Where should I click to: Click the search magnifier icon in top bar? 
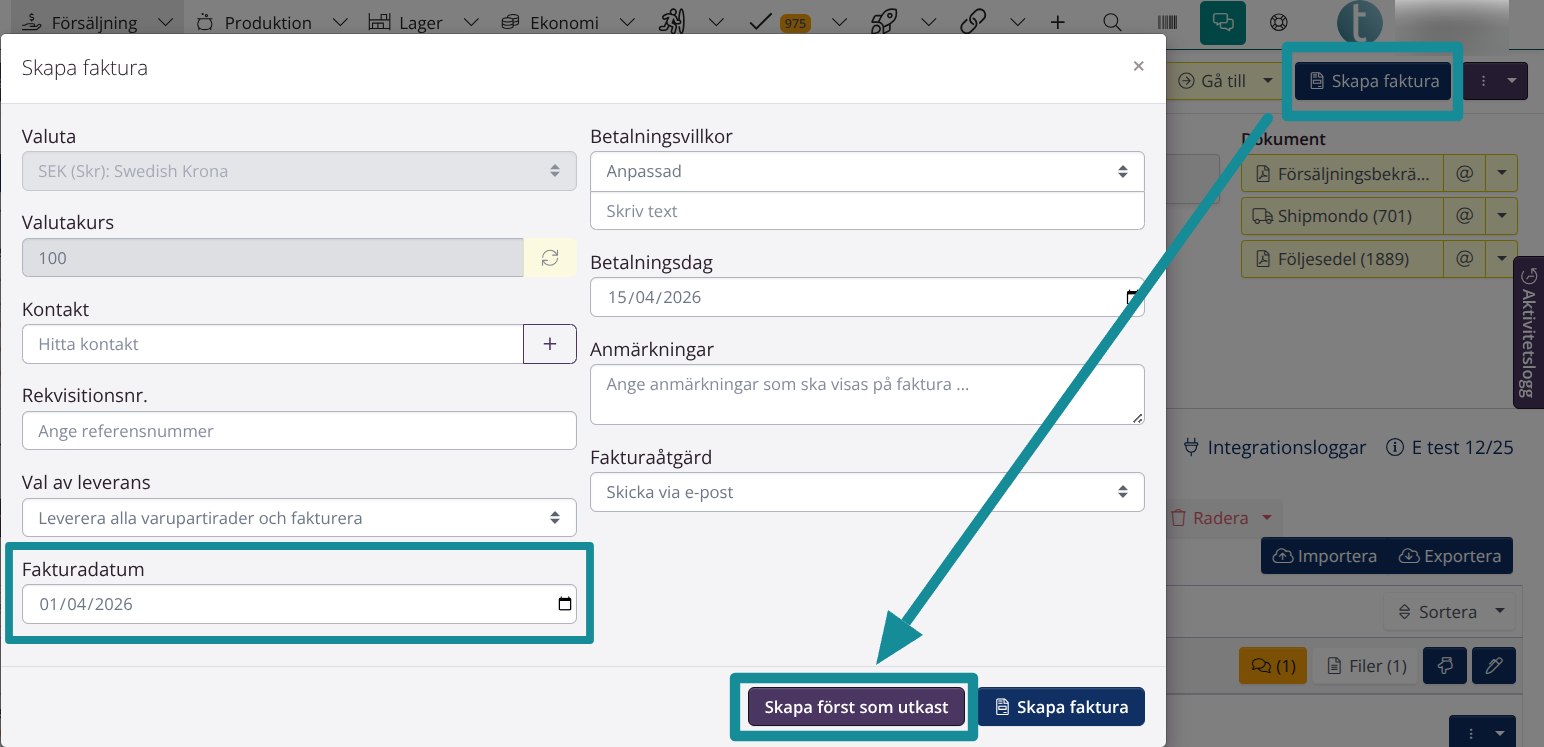(1111, 22)
